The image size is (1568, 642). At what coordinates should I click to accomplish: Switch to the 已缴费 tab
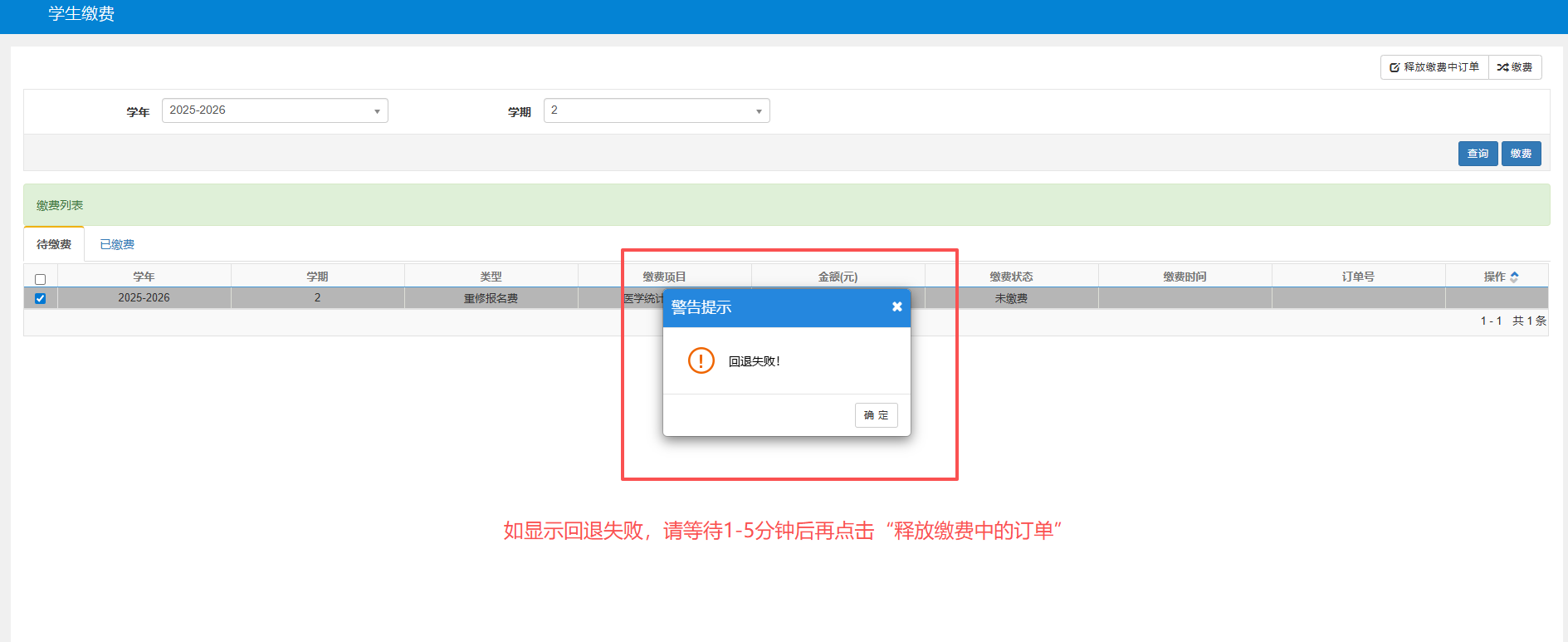pos(117,244)
